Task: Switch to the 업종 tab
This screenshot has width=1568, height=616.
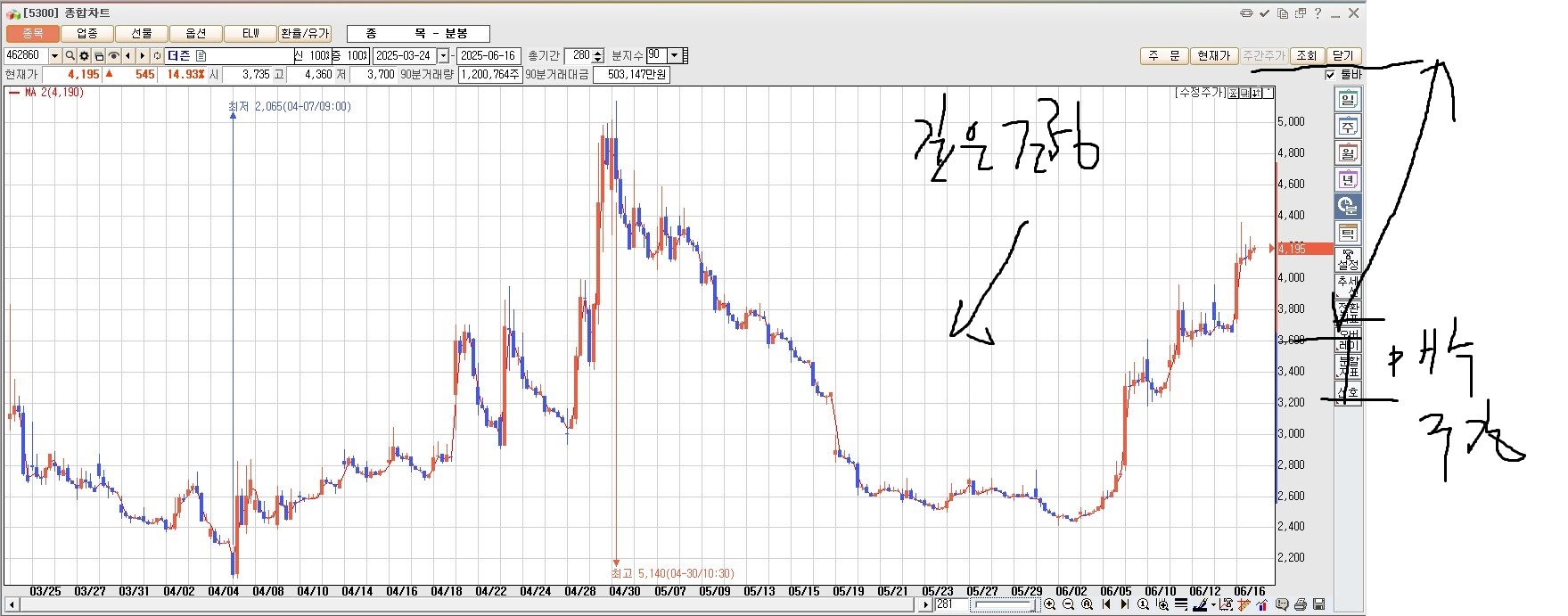Action: (87, 34)
